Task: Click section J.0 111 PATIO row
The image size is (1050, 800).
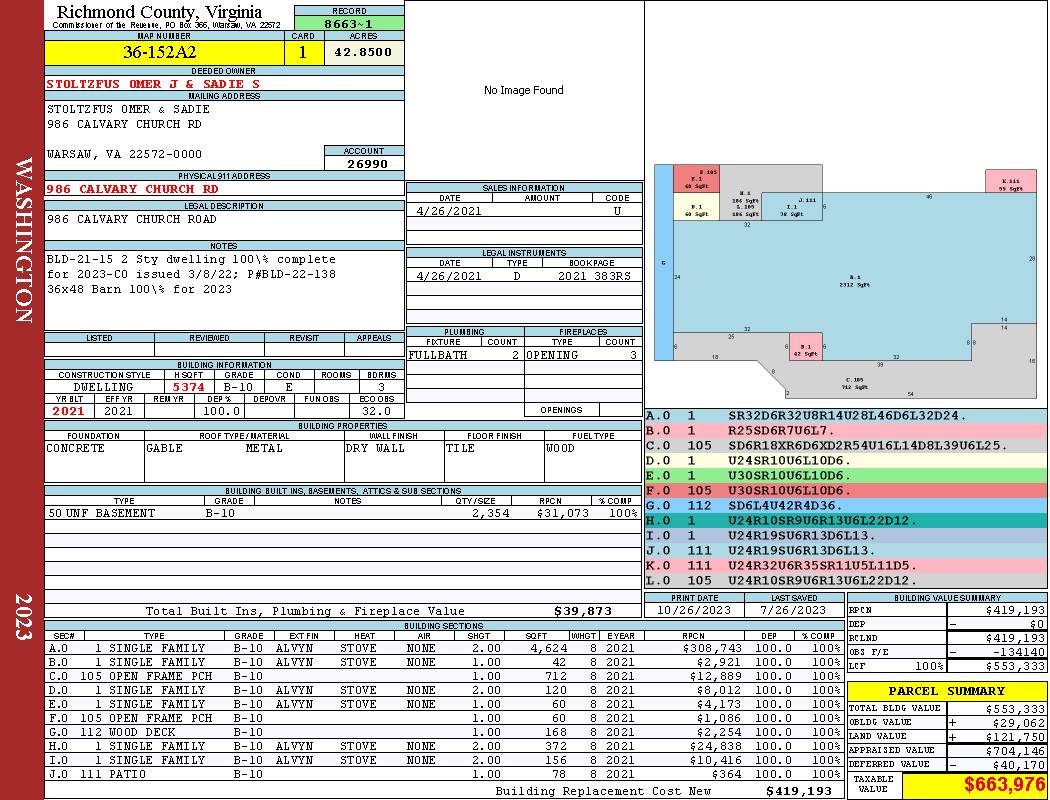Action: pyautogui.click(x=443, y=774)
